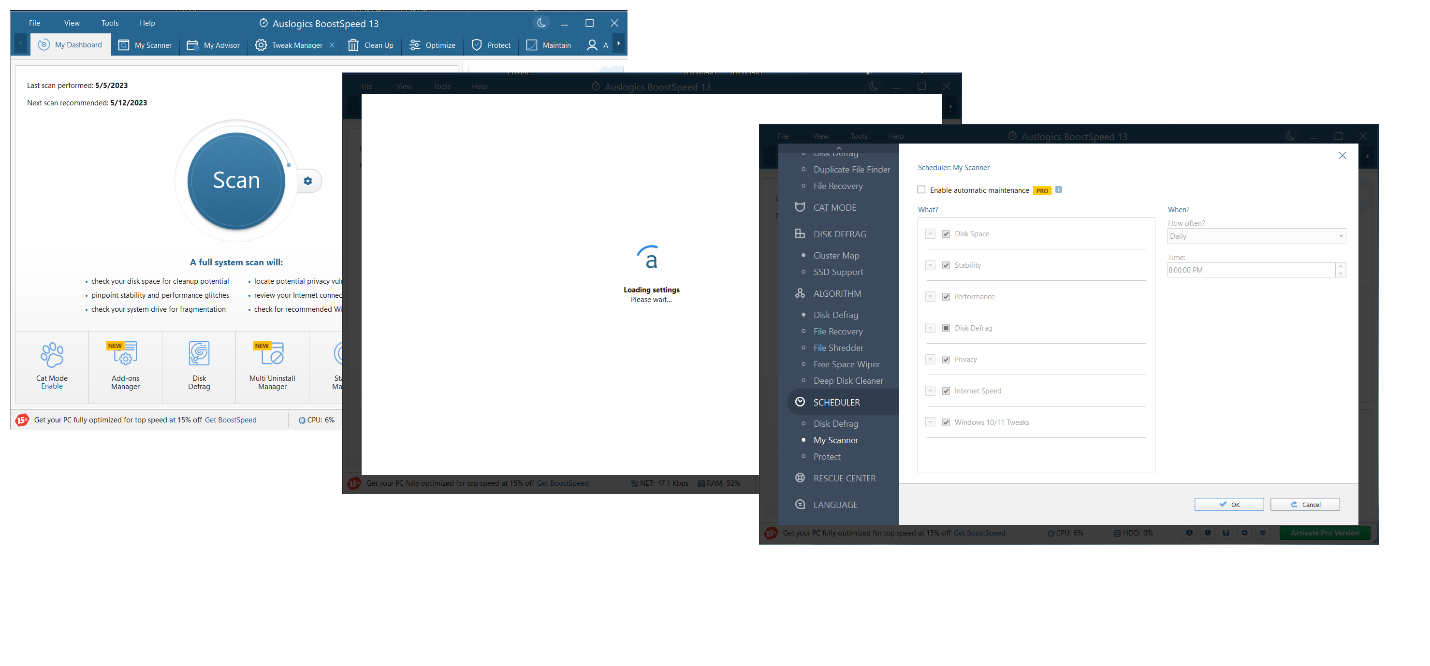Expand the Disk Space row arrow
1430x666 pixels.
tap(930, 234)
